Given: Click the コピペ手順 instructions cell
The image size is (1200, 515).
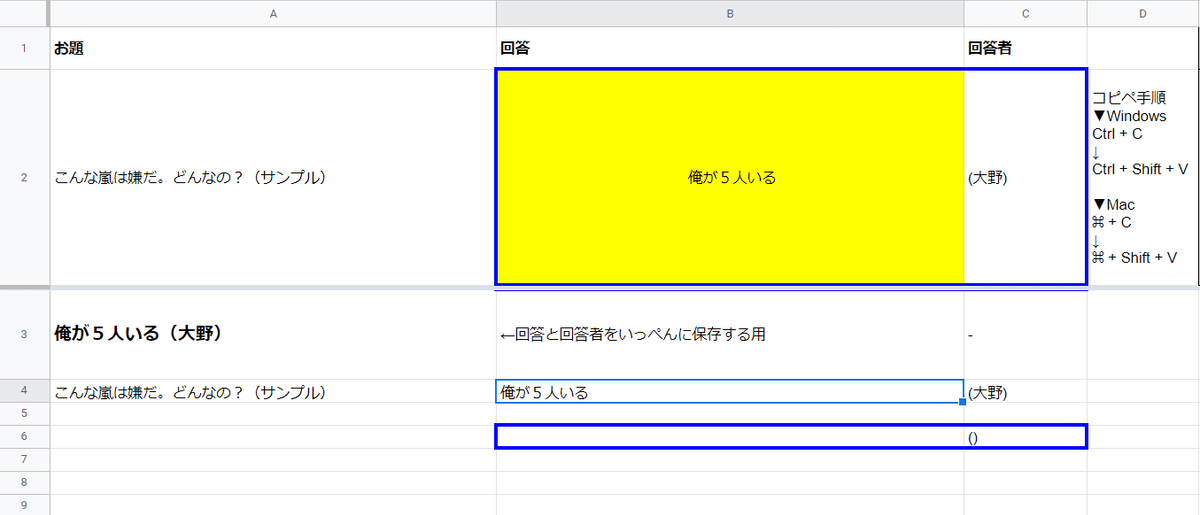Looking at the screenshot, I should (x=1143, y=177).
